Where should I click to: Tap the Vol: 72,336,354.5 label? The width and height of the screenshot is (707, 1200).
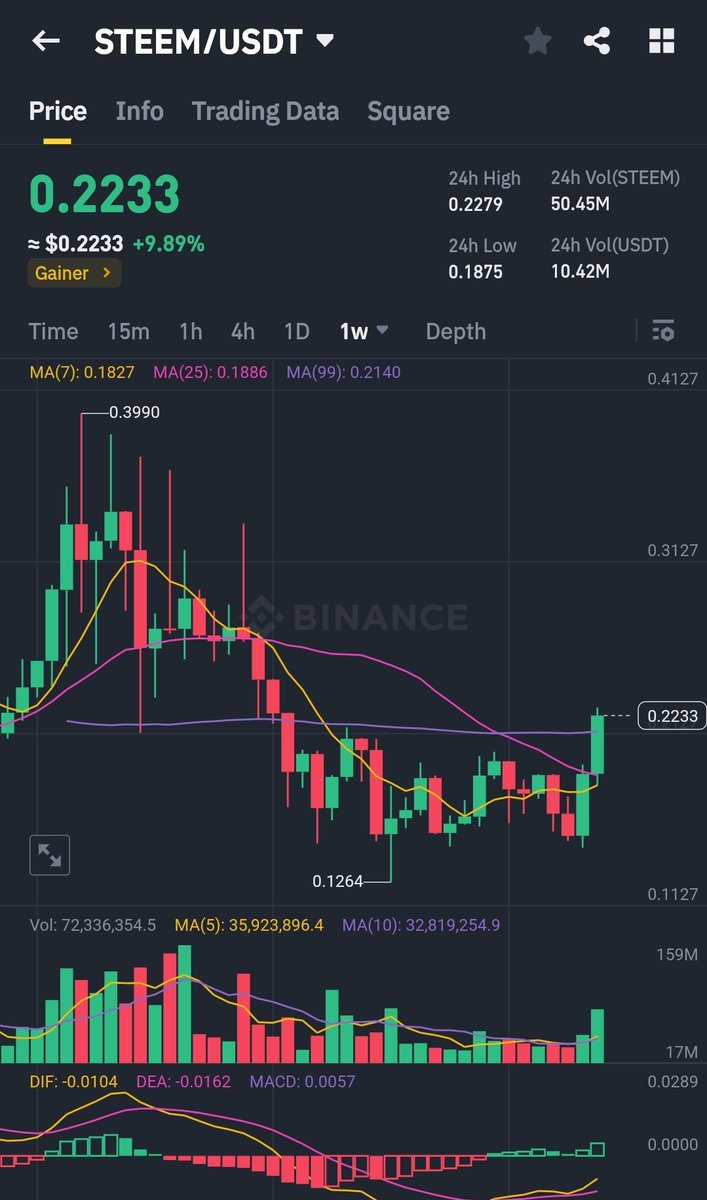92,925
